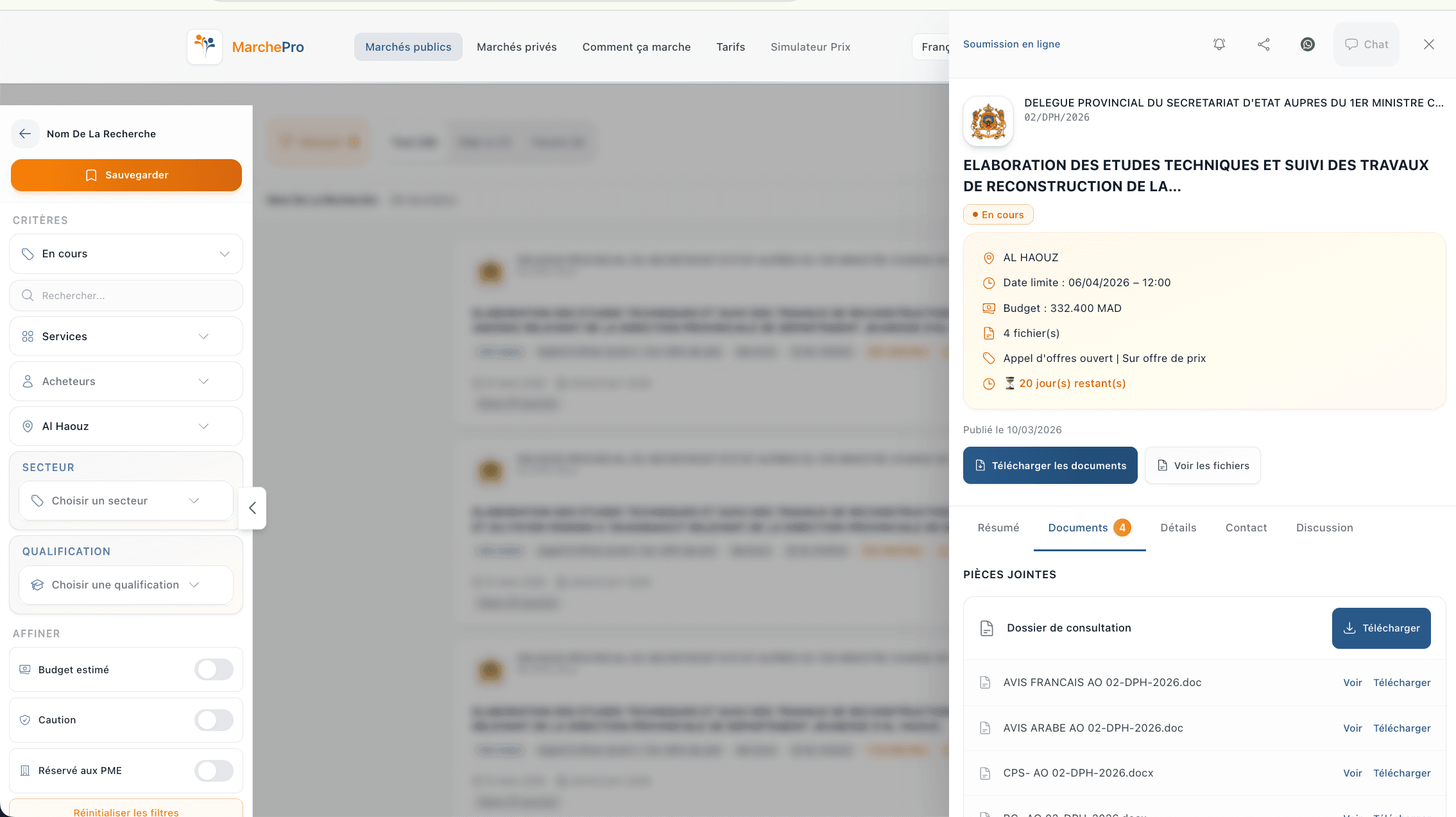
Task: Open WhatsApp icon in panel header
Action: click(1308, 44)
